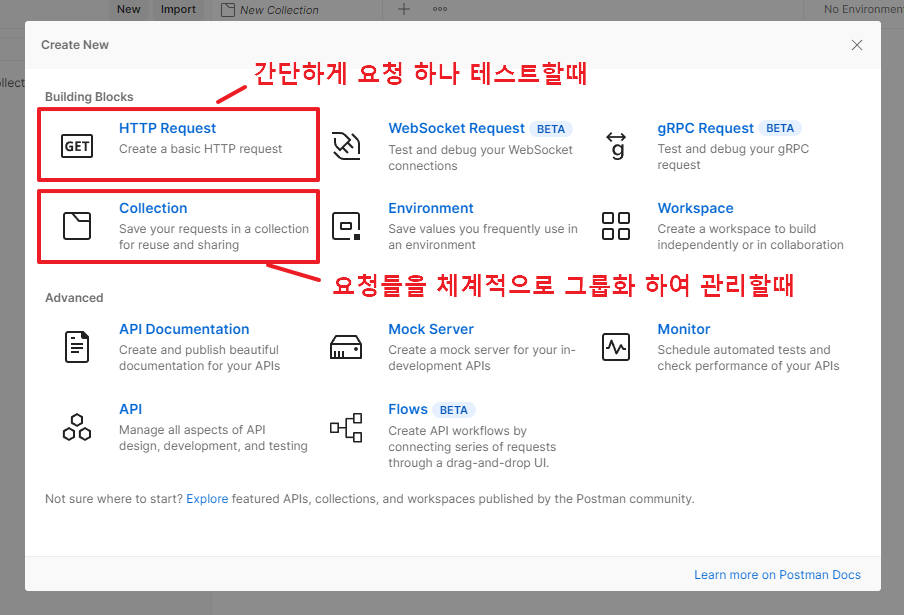
Task: Click the Flows diagram icon
Action: [x=346, y=428]
